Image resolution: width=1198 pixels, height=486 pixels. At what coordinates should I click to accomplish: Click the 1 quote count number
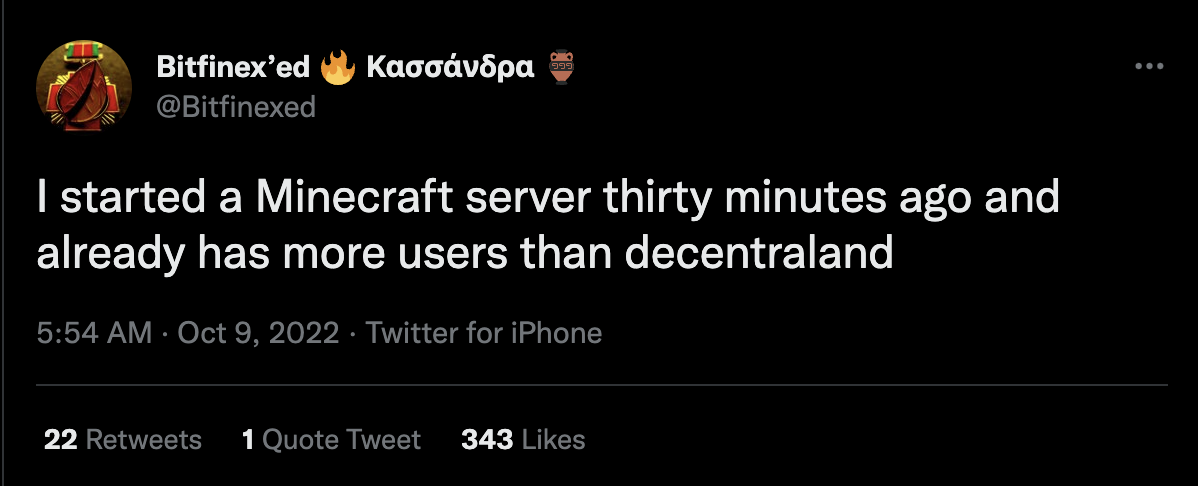click(248, 439)
